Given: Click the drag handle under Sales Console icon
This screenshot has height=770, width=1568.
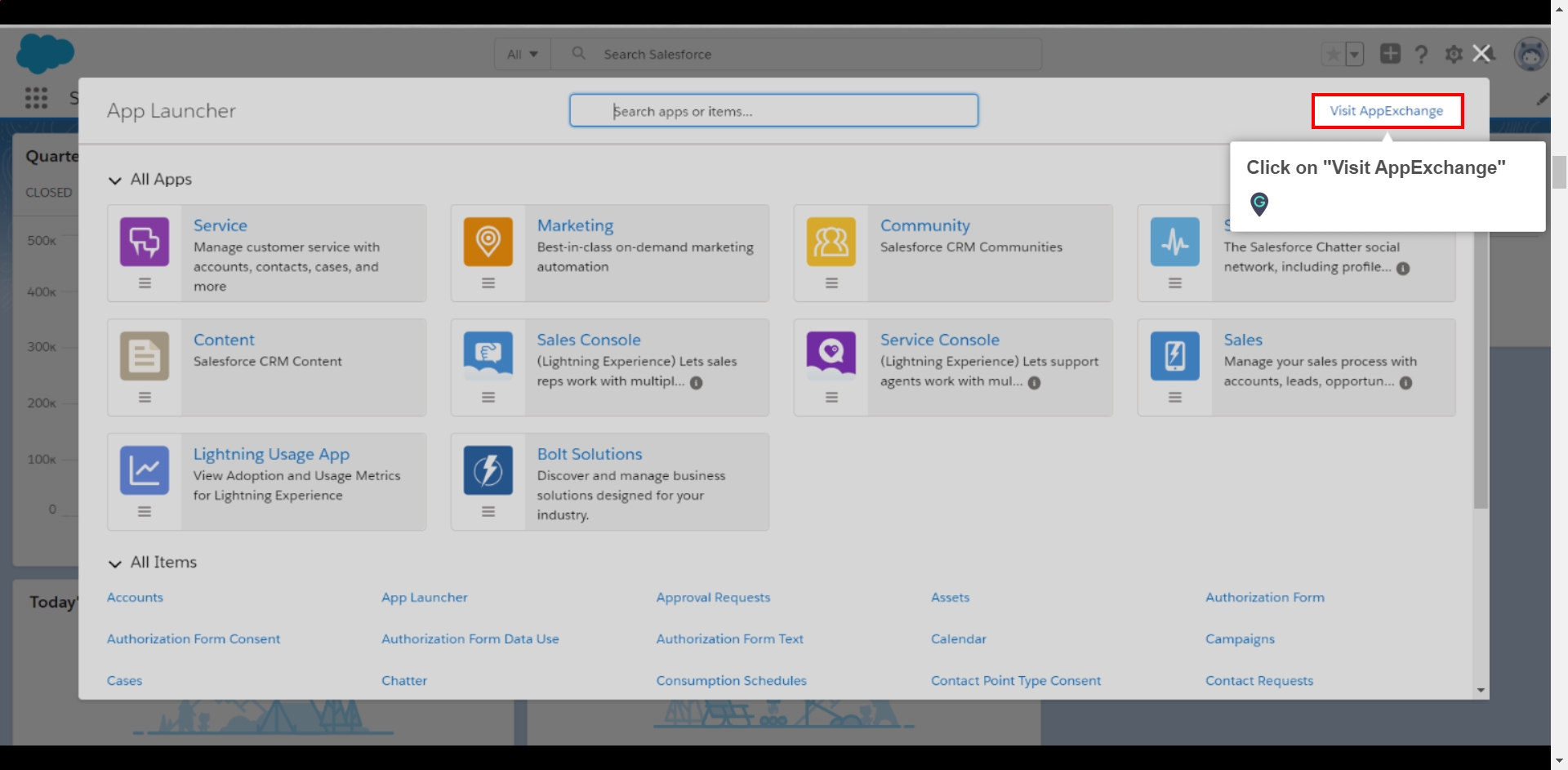Looking at the screenshot, I should [488, 398].
